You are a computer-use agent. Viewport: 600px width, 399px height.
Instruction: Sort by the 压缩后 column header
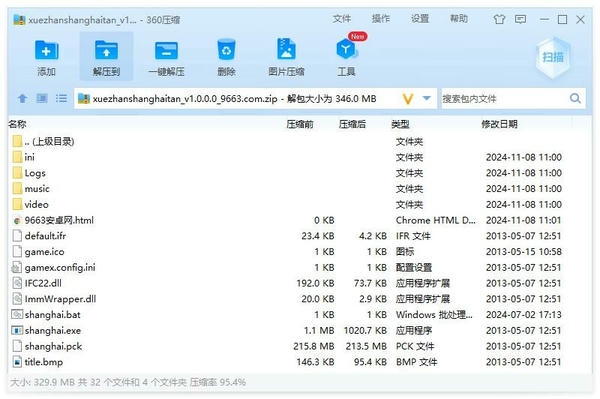[x=352, y=124]
